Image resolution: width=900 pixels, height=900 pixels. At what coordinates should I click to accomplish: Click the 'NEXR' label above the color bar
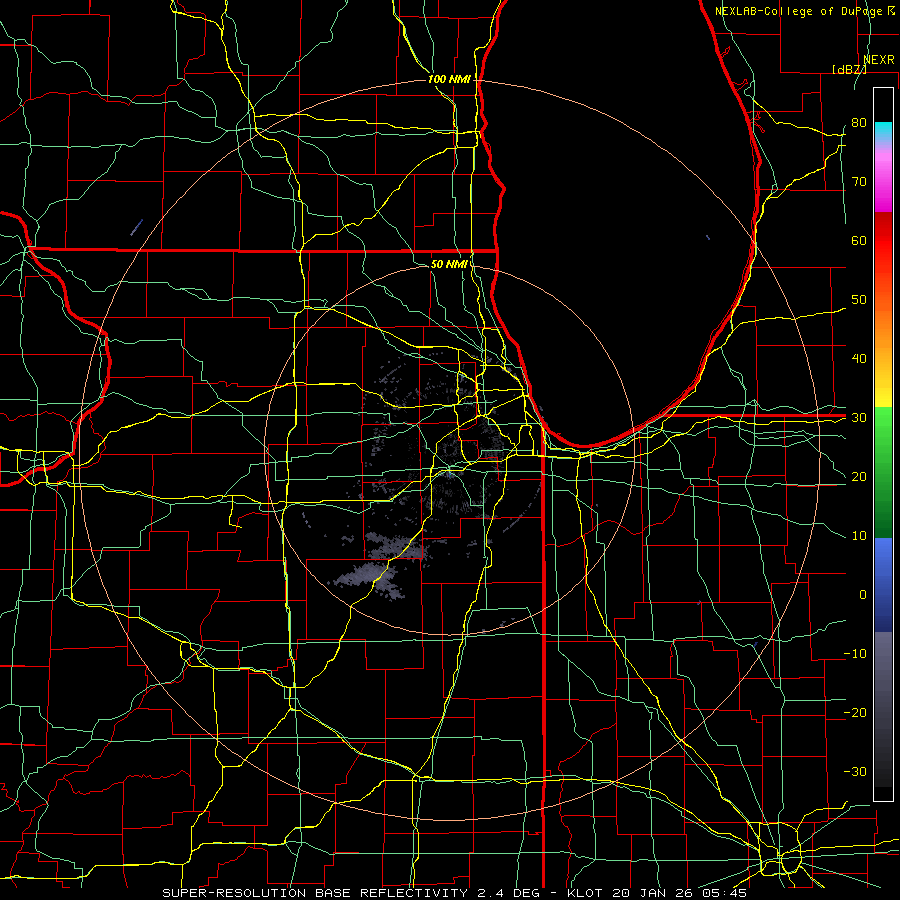879,60
